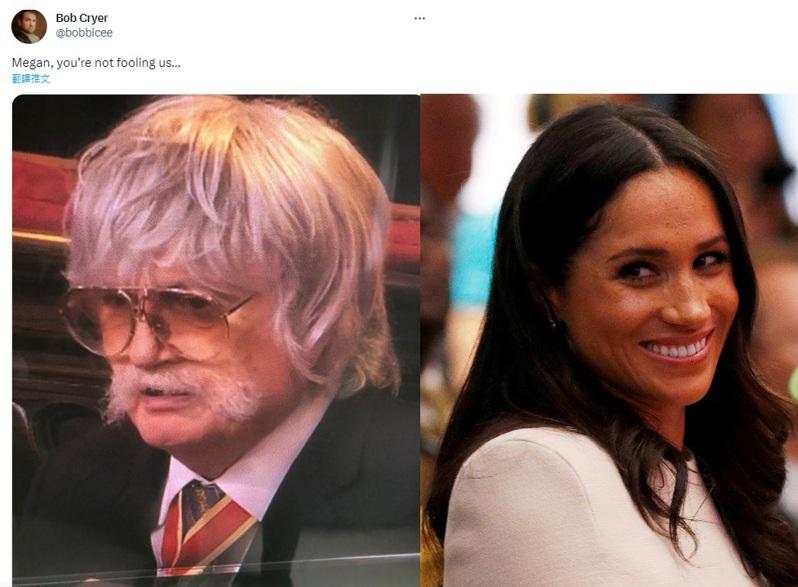Open the Bob Cryer display name link

(81, 18)
